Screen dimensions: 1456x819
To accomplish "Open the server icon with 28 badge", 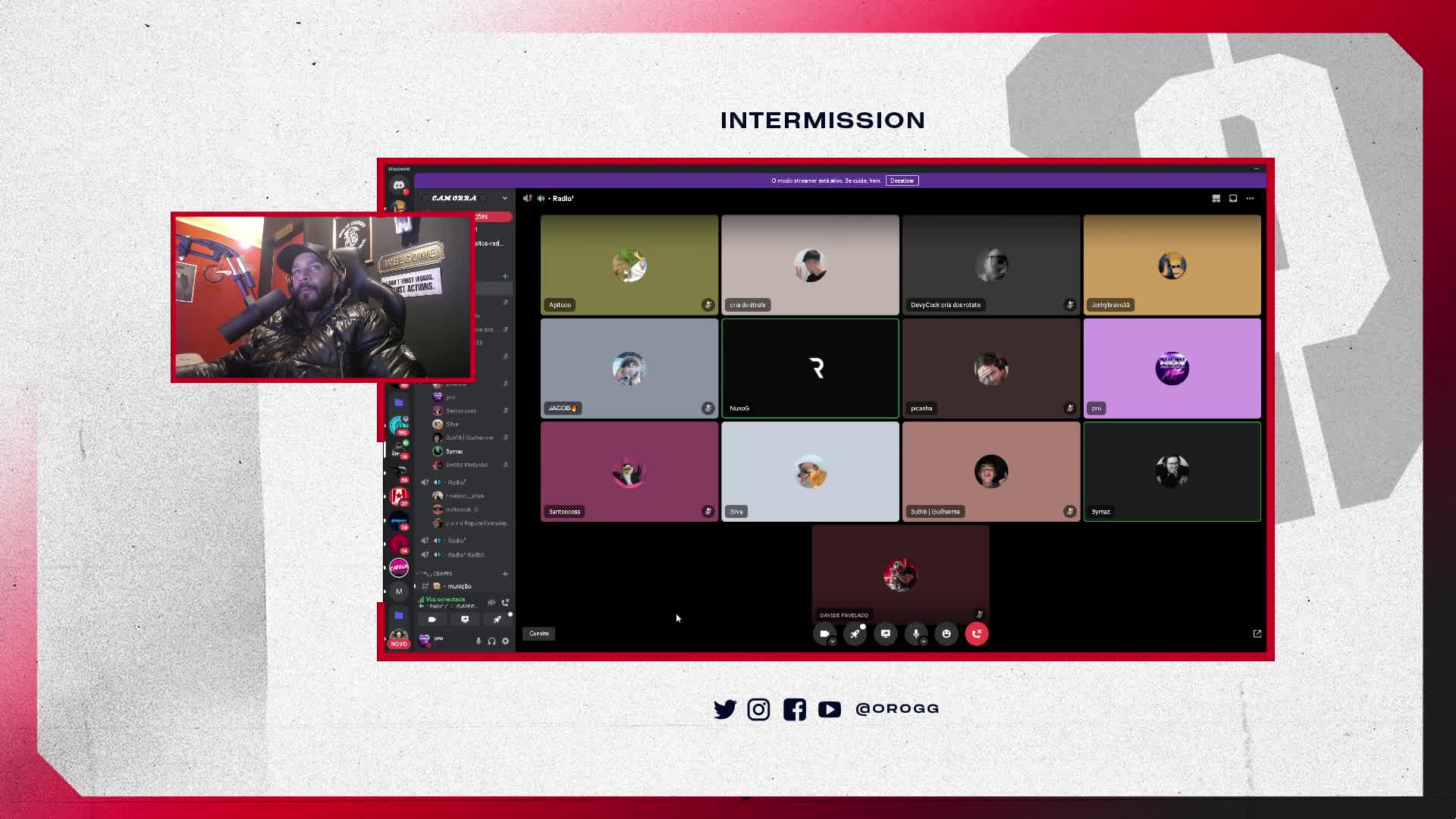I will (399, 519).
